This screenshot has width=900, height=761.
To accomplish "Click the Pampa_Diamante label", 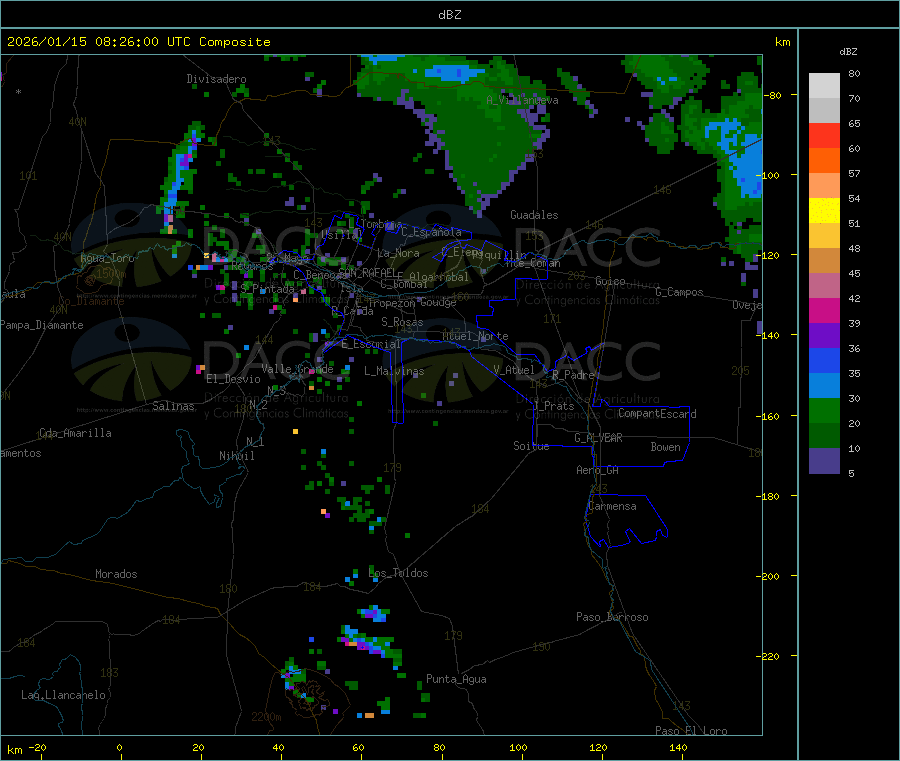I will [x=42, y=325].
